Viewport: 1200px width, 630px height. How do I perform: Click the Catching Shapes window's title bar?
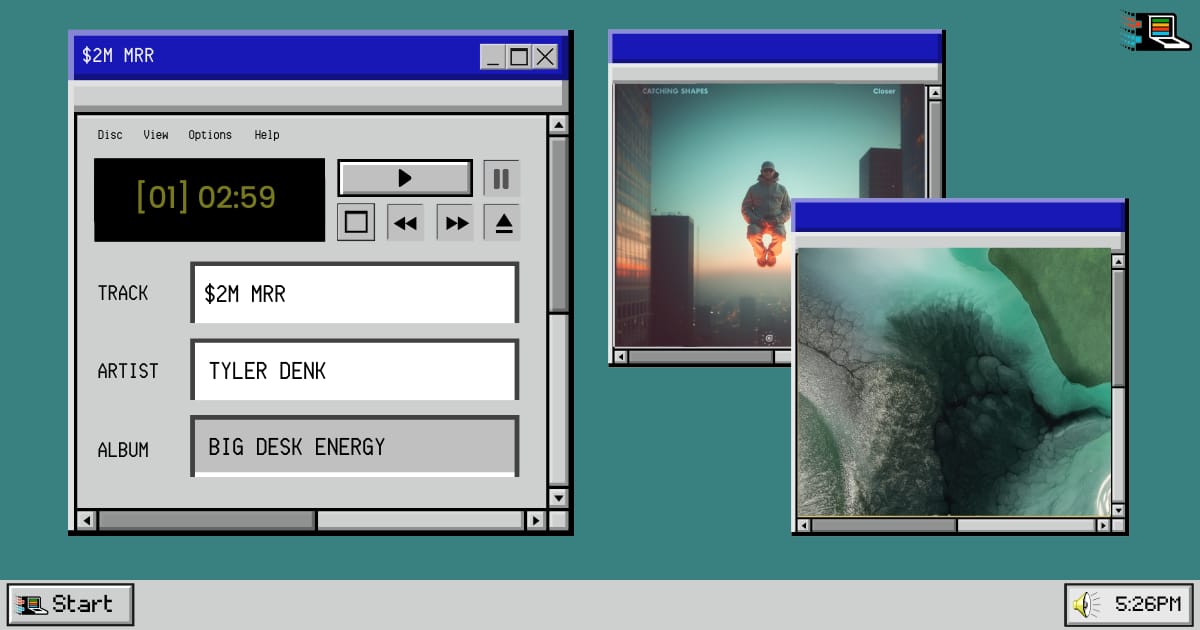[x=776, y=47]
